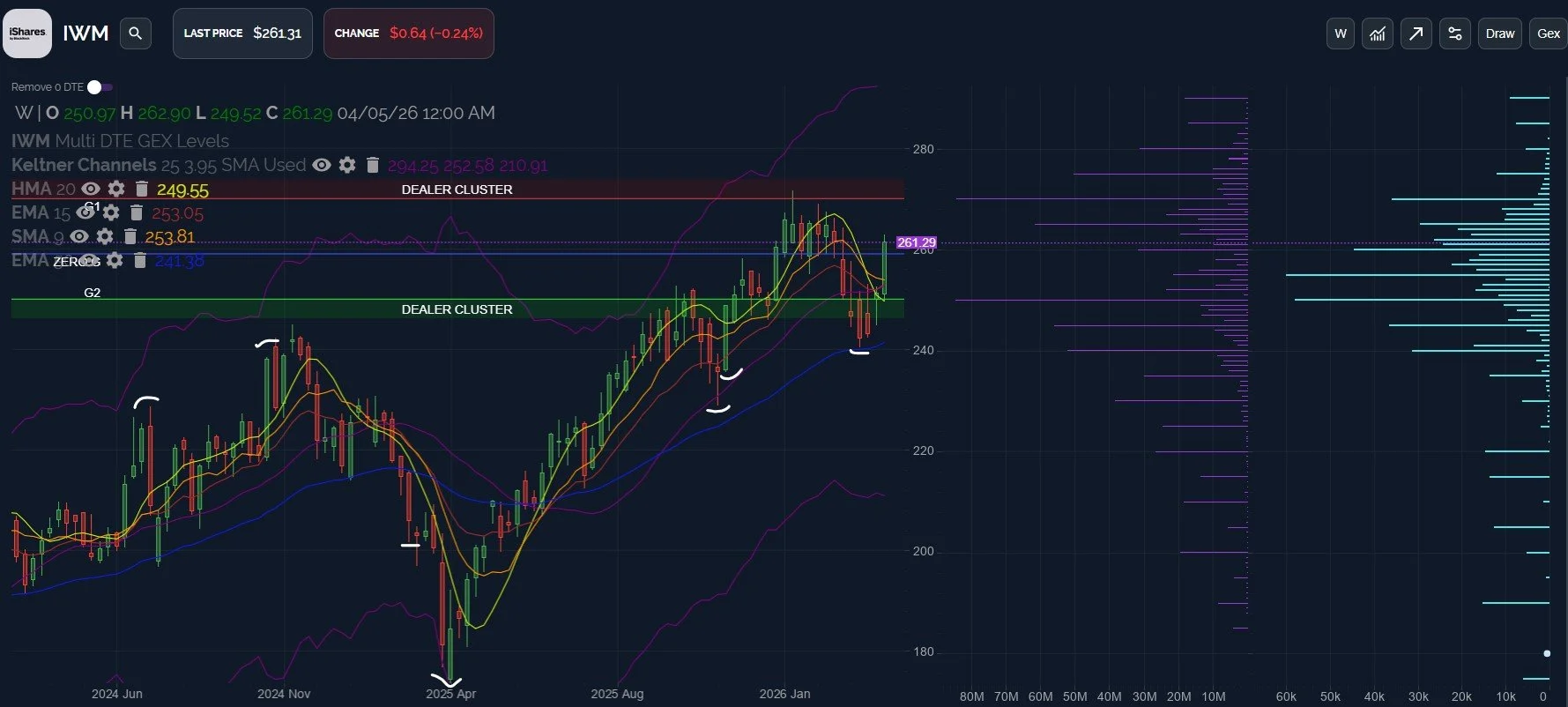Click the 180 price axis label
1568x707 pixels.
tap(923, 651)
